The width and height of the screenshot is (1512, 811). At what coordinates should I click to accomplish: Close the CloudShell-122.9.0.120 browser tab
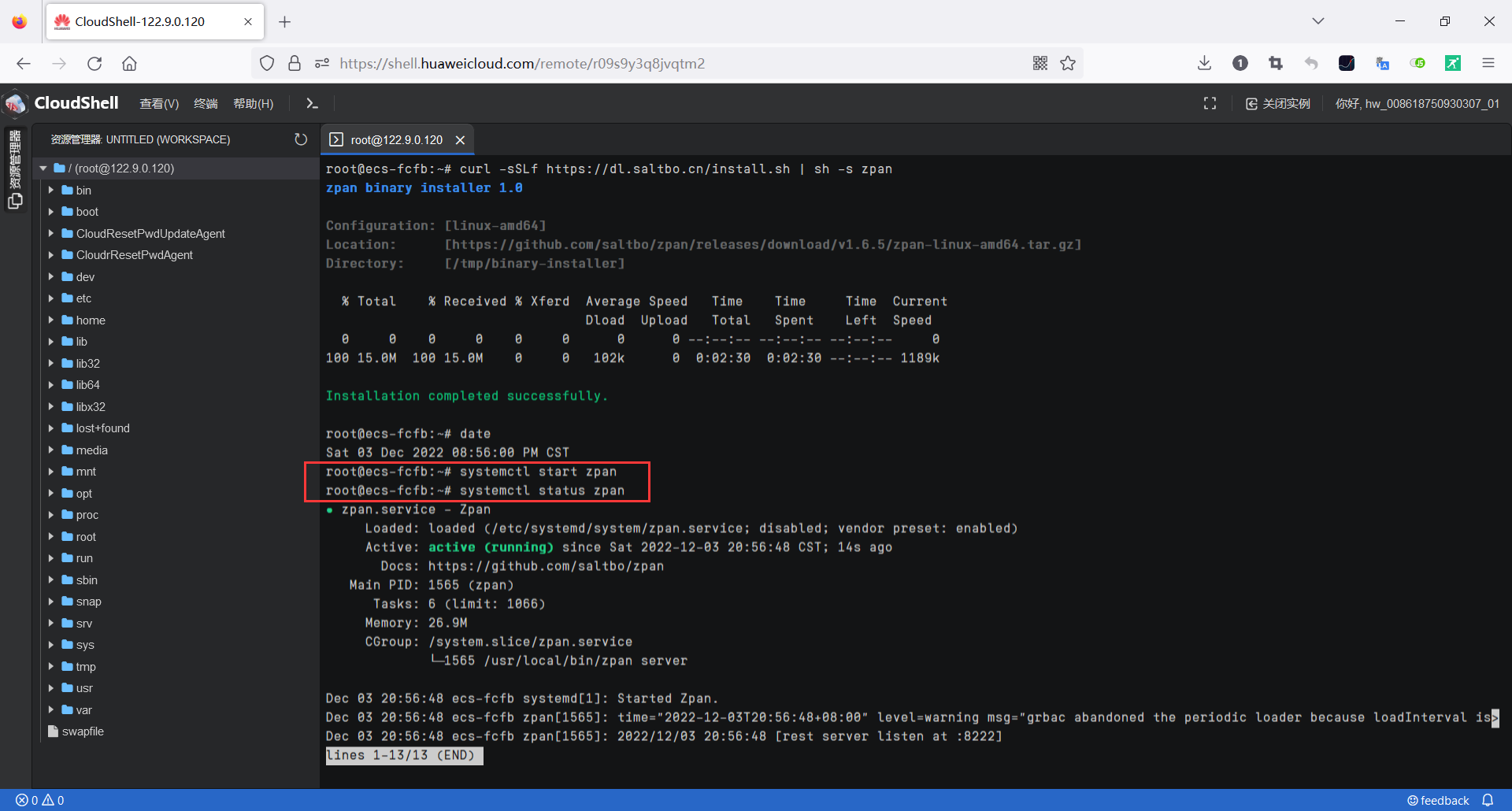248,22
